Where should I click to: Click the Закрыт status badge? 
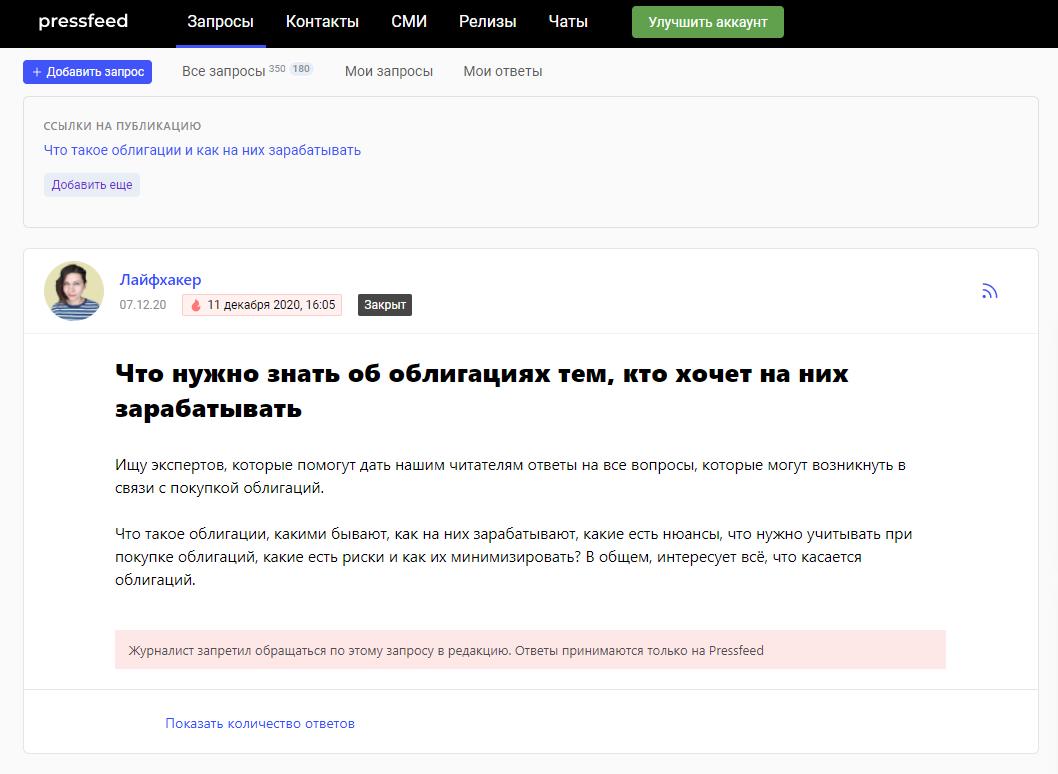pyautogui.click(x=385, y=305)
